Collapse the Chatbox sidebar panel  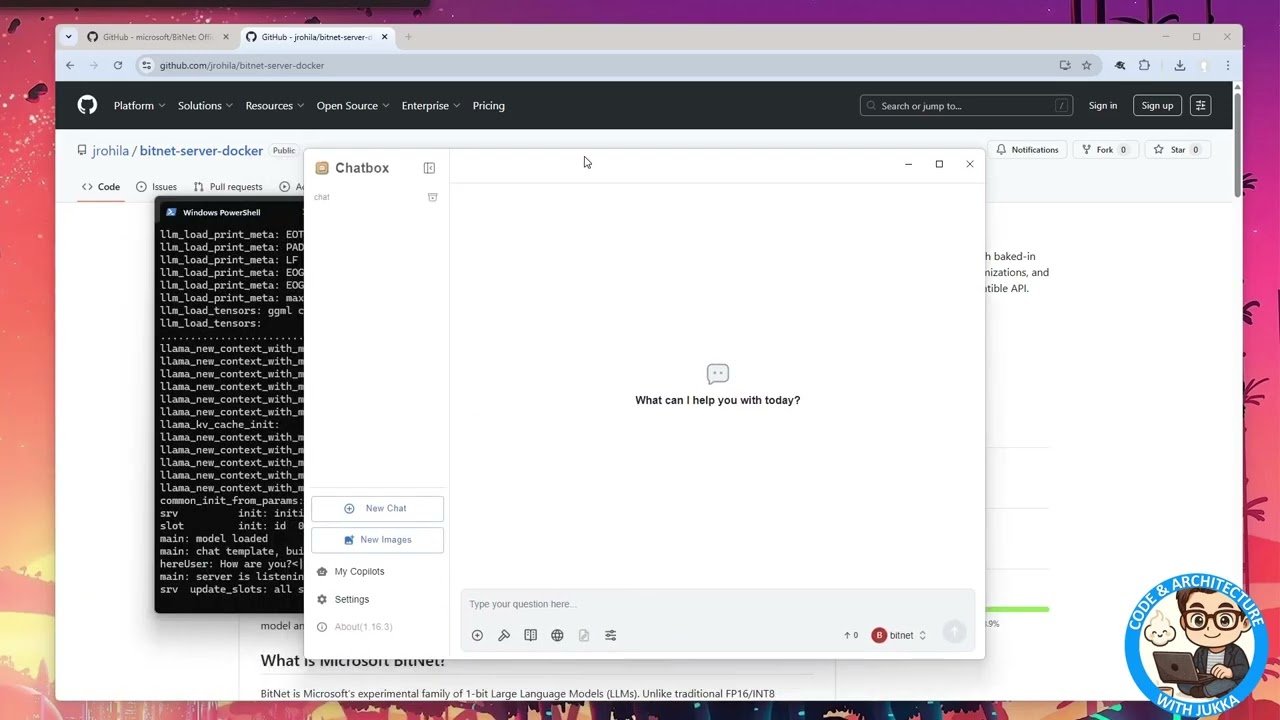pos(429,168)
